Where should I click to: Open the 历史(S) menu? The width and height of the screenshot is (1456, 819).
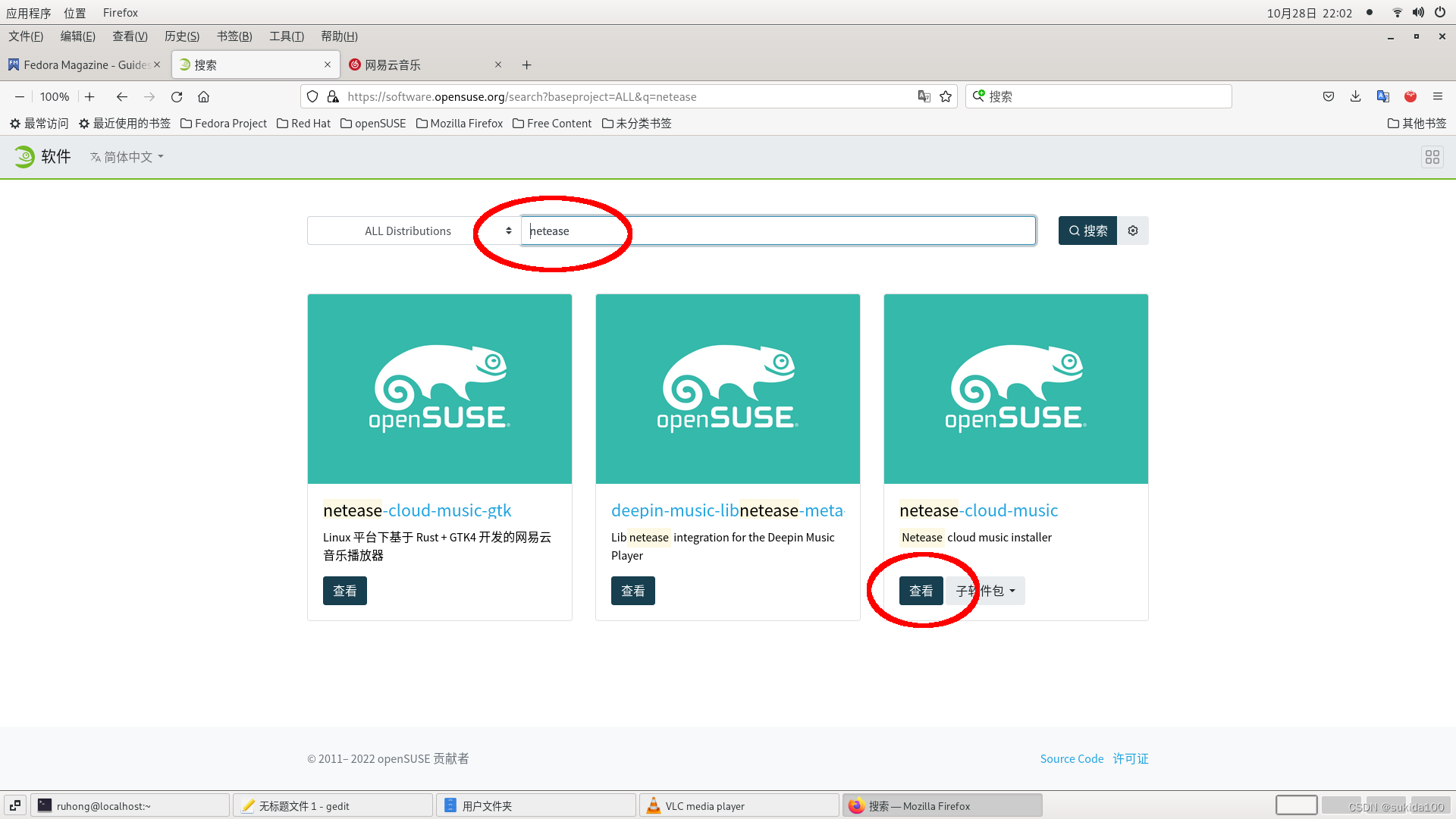(182, 36)
